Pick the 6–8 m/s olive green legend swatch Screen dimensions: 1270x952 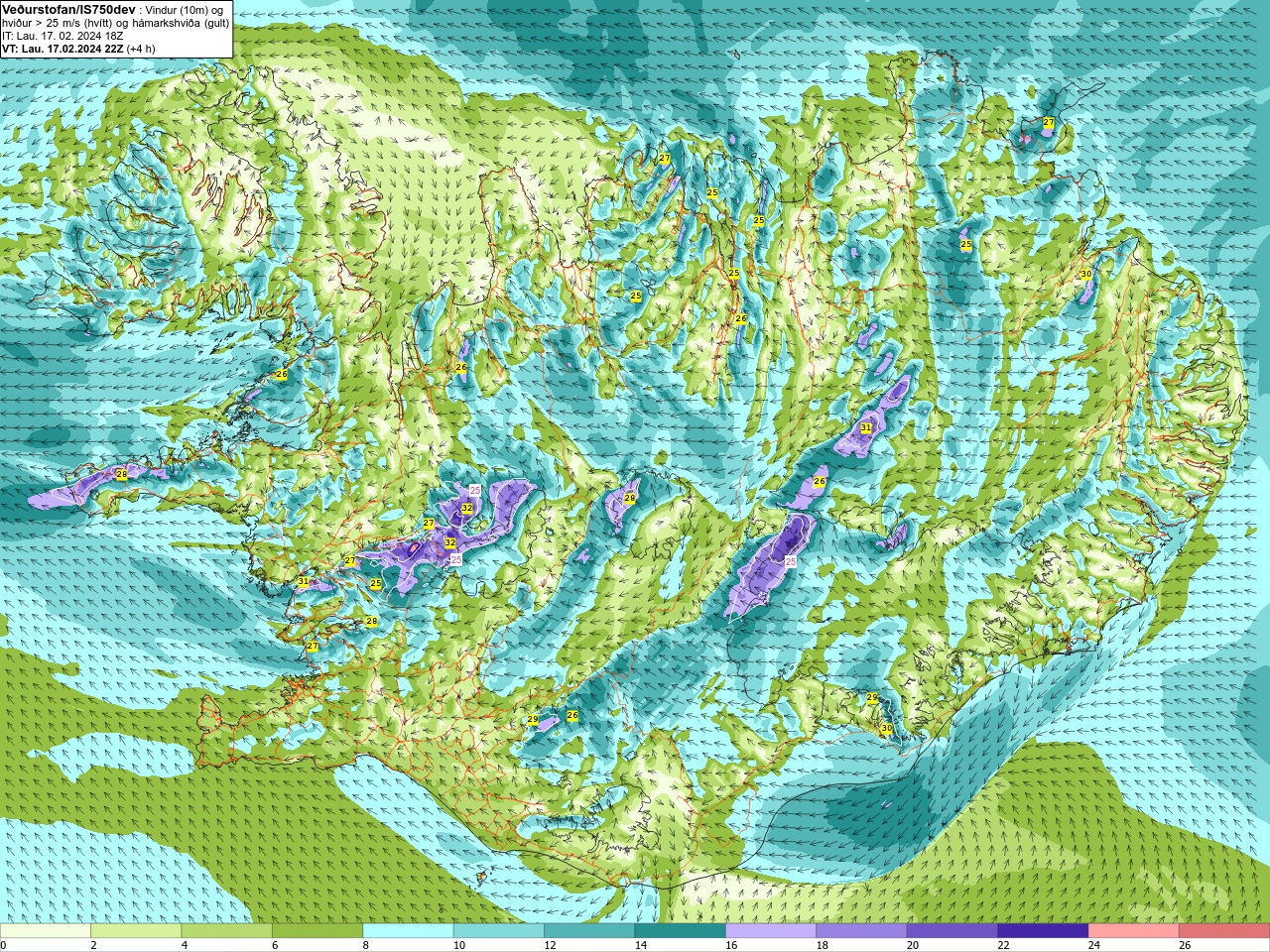click(x=317, y=931)
